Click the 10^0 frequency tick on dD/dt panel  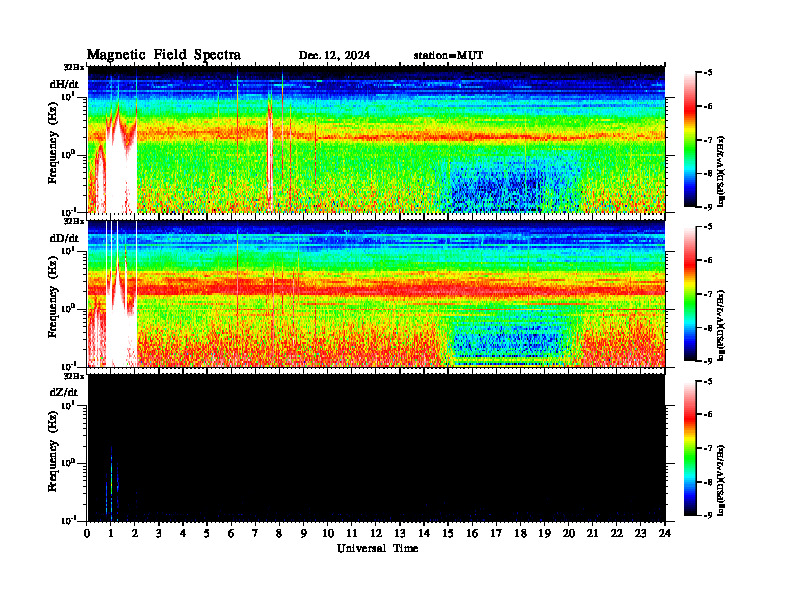tap(68, 308)
